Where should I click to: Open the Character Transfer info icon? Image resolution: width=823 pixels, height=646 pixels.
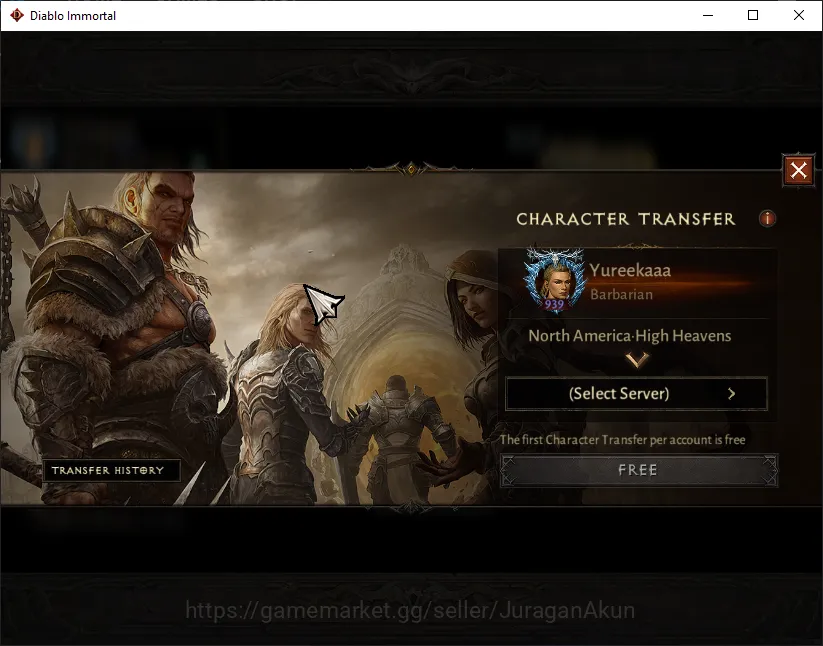point(767,218)
